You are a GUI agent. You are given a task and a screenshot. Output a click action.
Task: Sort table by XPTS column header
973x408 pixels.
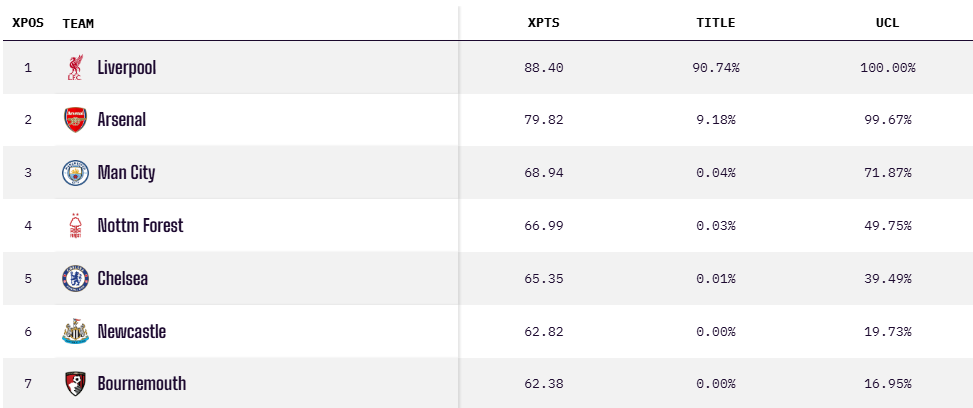[x=544, y=23]
